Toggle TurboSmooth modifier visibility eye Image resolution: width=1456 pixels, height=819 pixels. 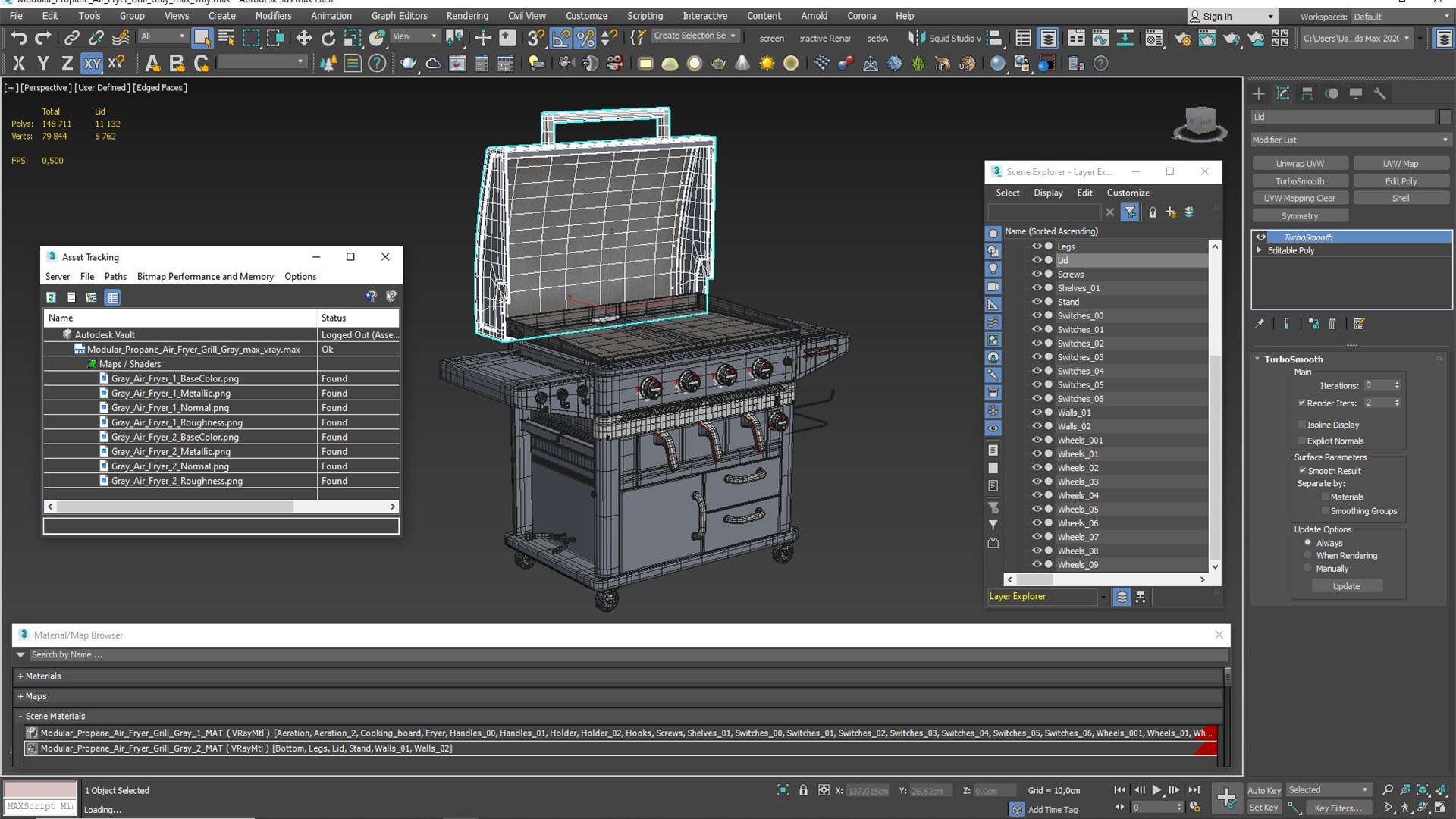pyautogui.click(x=1261, y=237)
